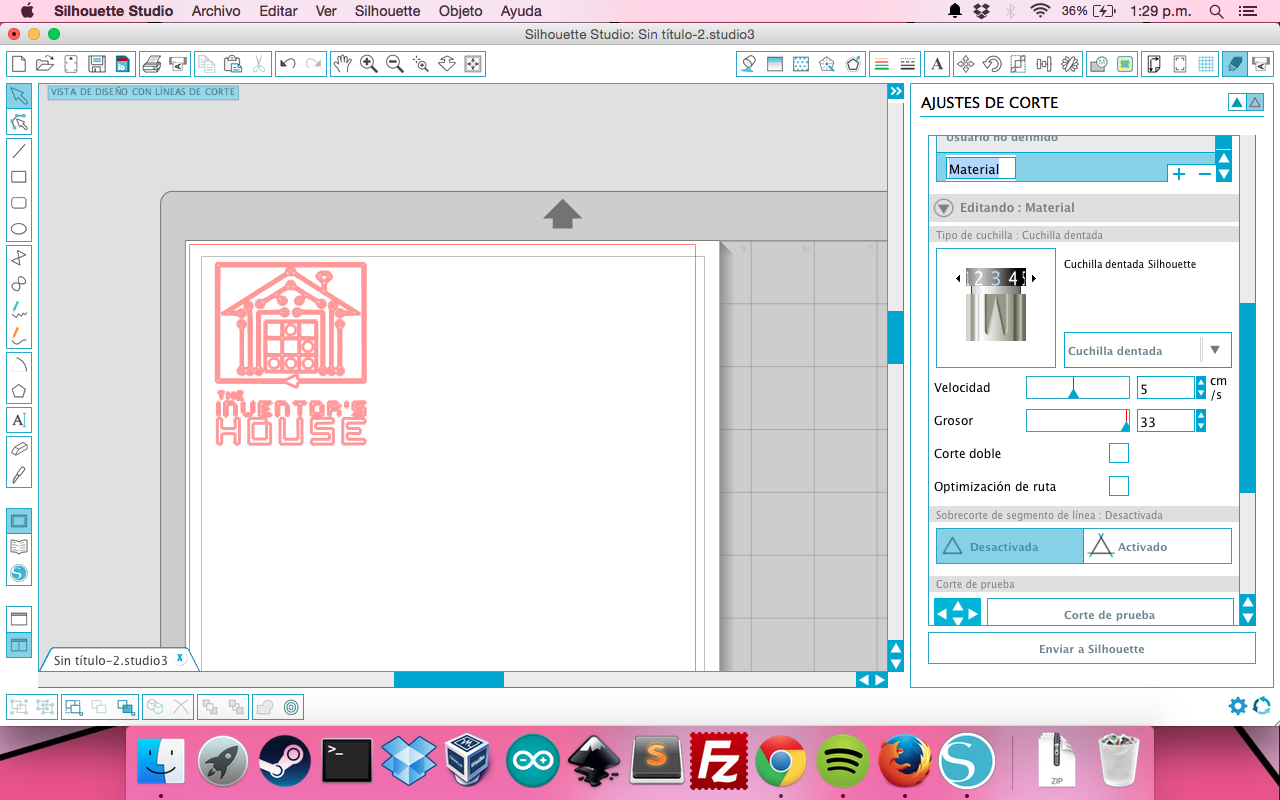Toggle the Corte doble checkbox
The width and height of the screenshot is (1280, 800).
point(1119,453)
